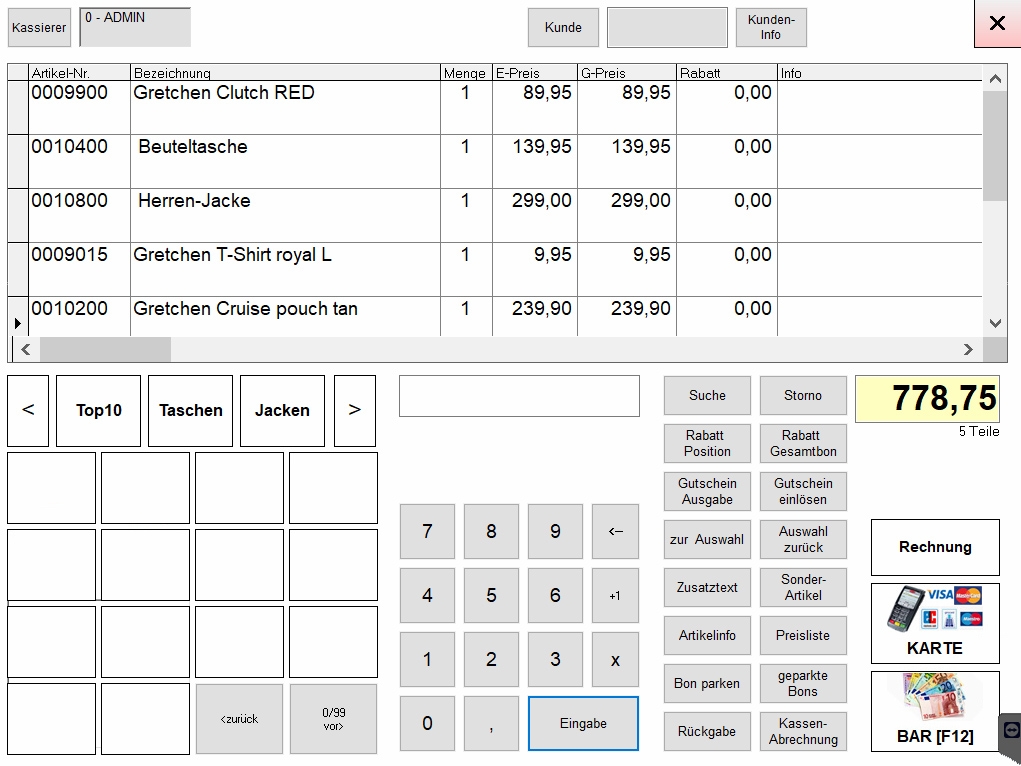
Task: Click the horizontal scroll-right arrow
Action: tap(968, 350)
